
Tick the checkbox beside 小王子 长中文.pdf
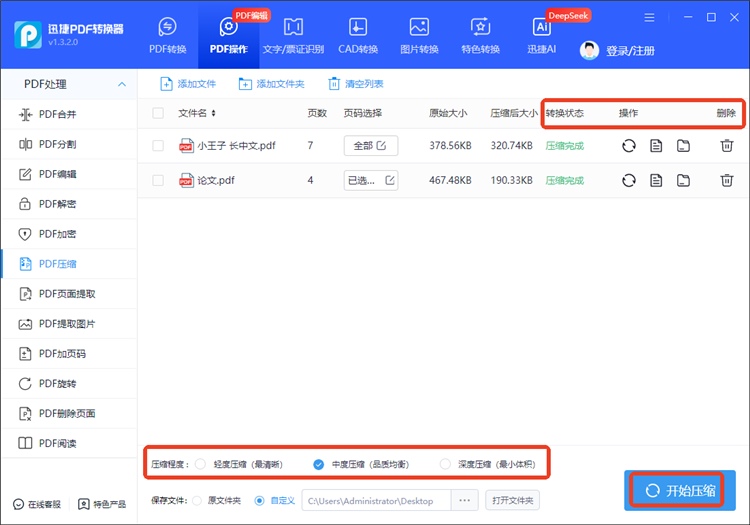pyautogui.click(x=158, y=146)
